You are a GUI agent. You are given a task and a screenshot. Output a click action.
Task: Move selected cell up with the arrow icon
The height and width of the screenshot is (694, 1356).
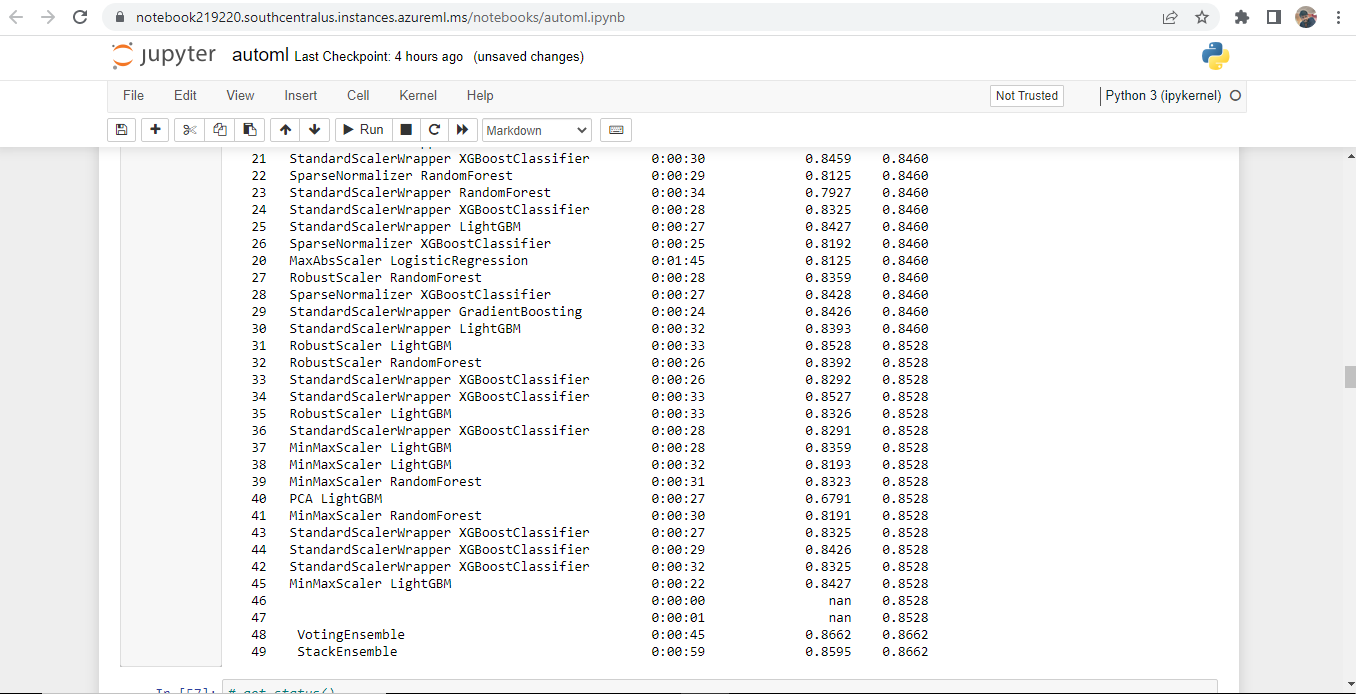(x=285, y=130)
